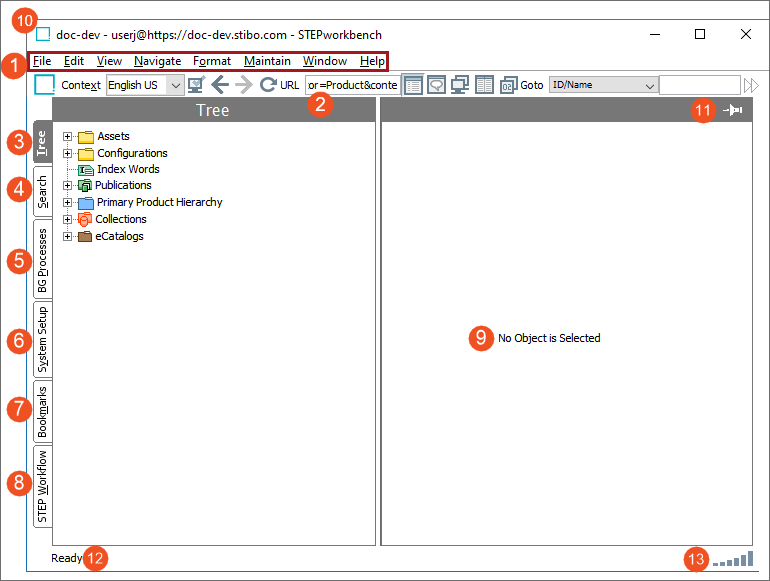The height and width of the screenshot is (581, 770).
Task: Click the workspace monitor icon beside Context
Action: 196,84
